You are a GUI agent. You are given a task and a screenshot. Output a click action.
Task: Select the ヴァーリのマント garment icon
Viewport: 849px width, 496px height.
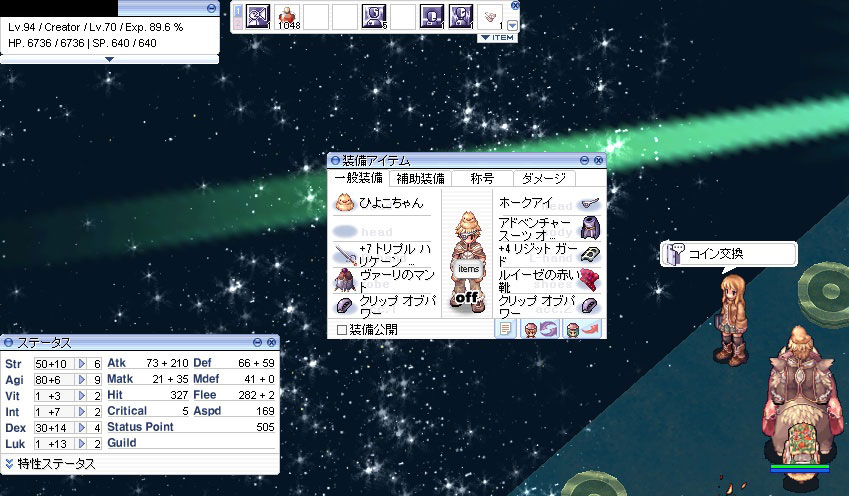344,280
